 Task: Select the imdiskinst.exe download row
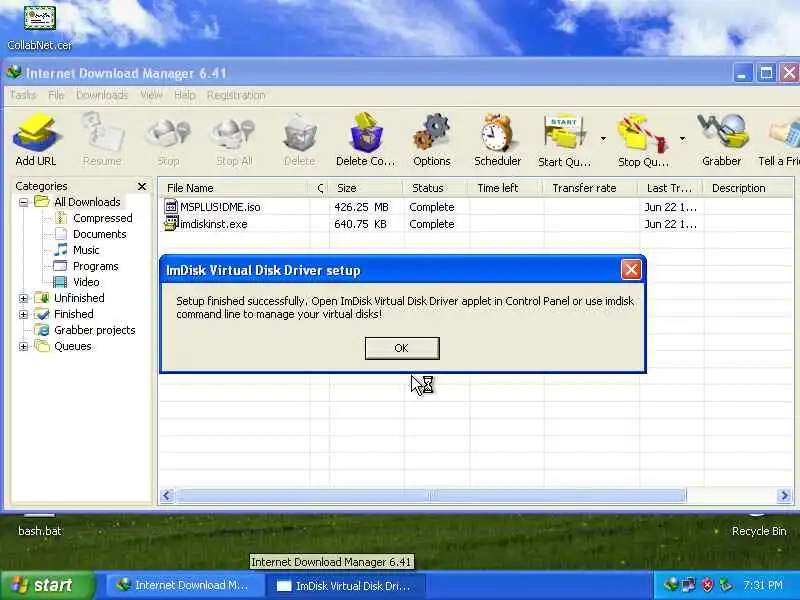coord(476,224)
